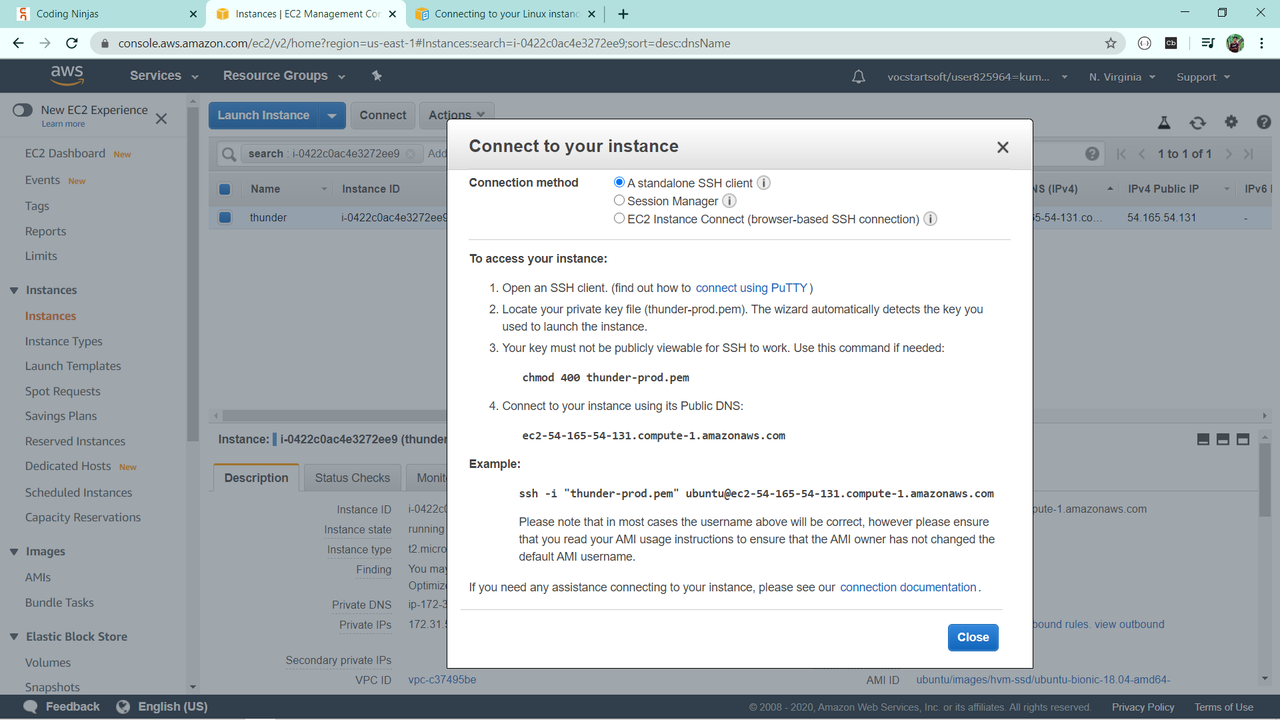The height and width of the screenshot is (720, 1280).
Task: Open the EC2 help question mark
Action: pos(1262,122)
